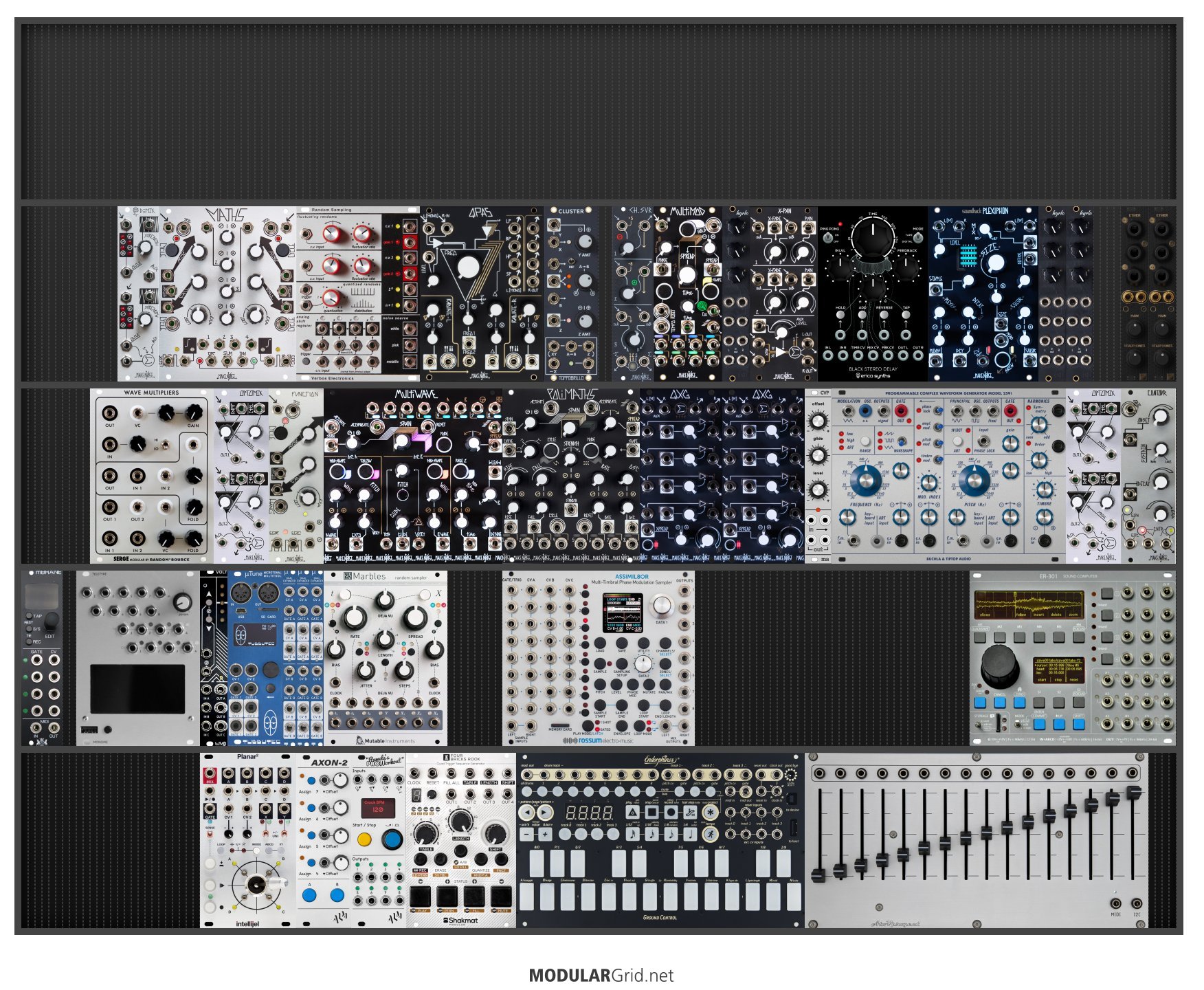Viewport: 1204px width, 990px height.
Task: Click the GAIN knob on Wave Multipliers
Action: tap(194, 412)
